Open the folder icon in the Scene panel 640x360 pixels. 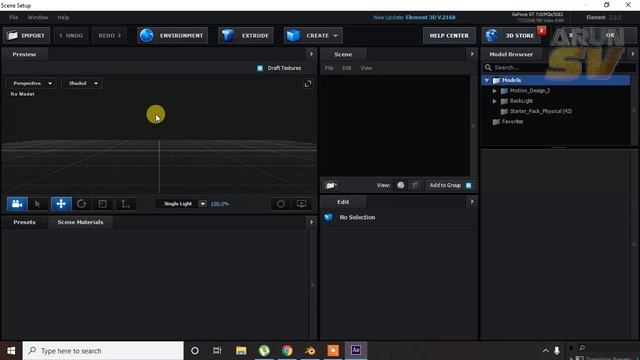pyautogui.click(x=330, y=185)
